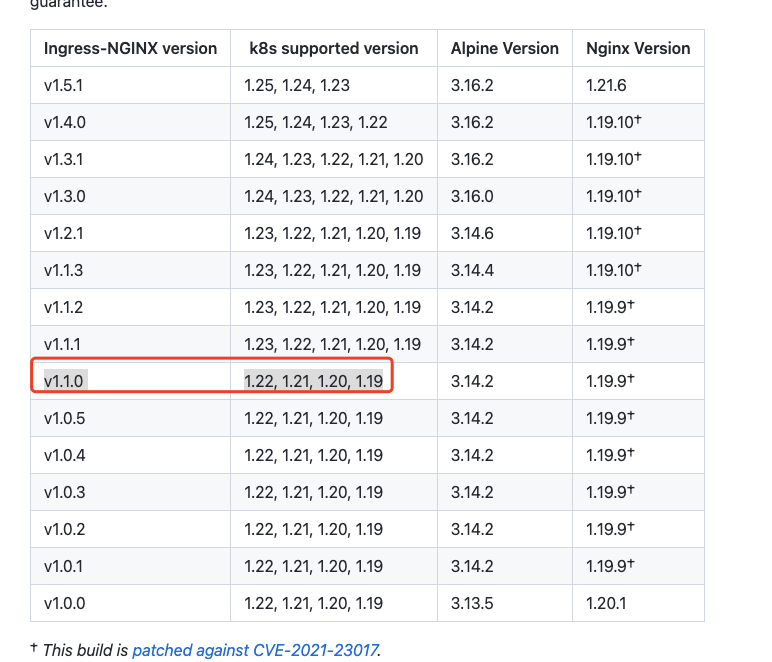The height and width of the screenshot is (662, 772).
Task: Select the v1.5.1 version cell
Action: point(130,85)
